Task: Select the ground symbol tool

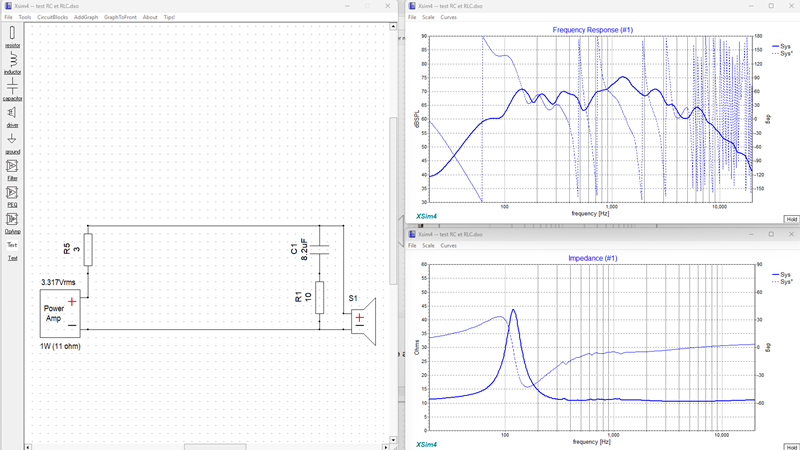Action: (12, 143)
